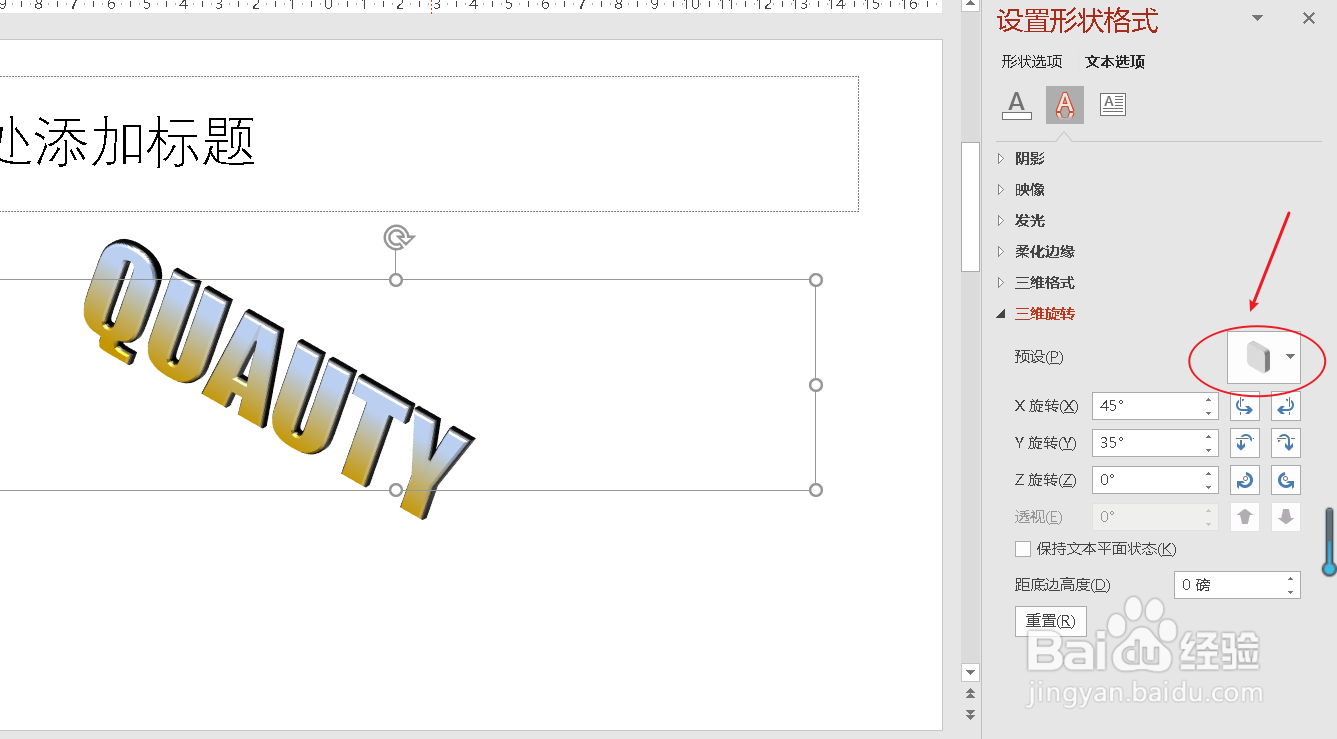Increase 距底边高度 with the up spinner
Image resolution: width=1337 pixels, height=739 pixels.
[x=1291, y=579]
